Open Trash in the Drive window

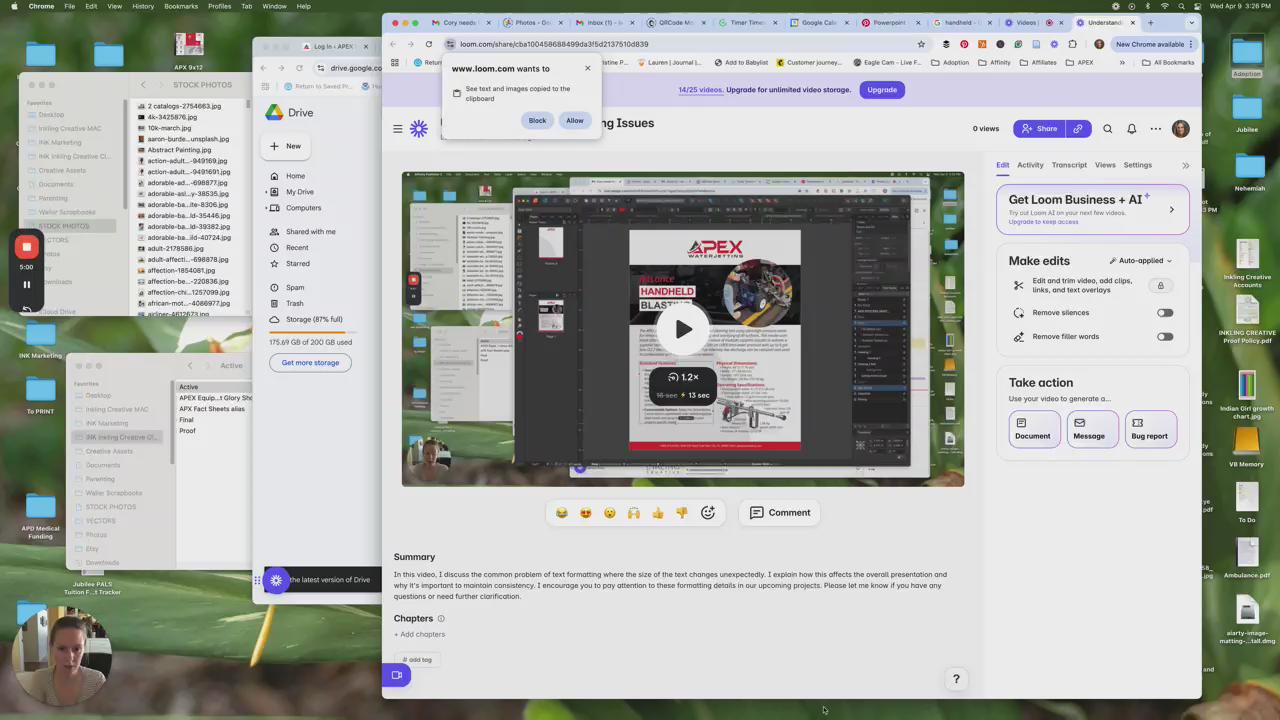(294, 303)
